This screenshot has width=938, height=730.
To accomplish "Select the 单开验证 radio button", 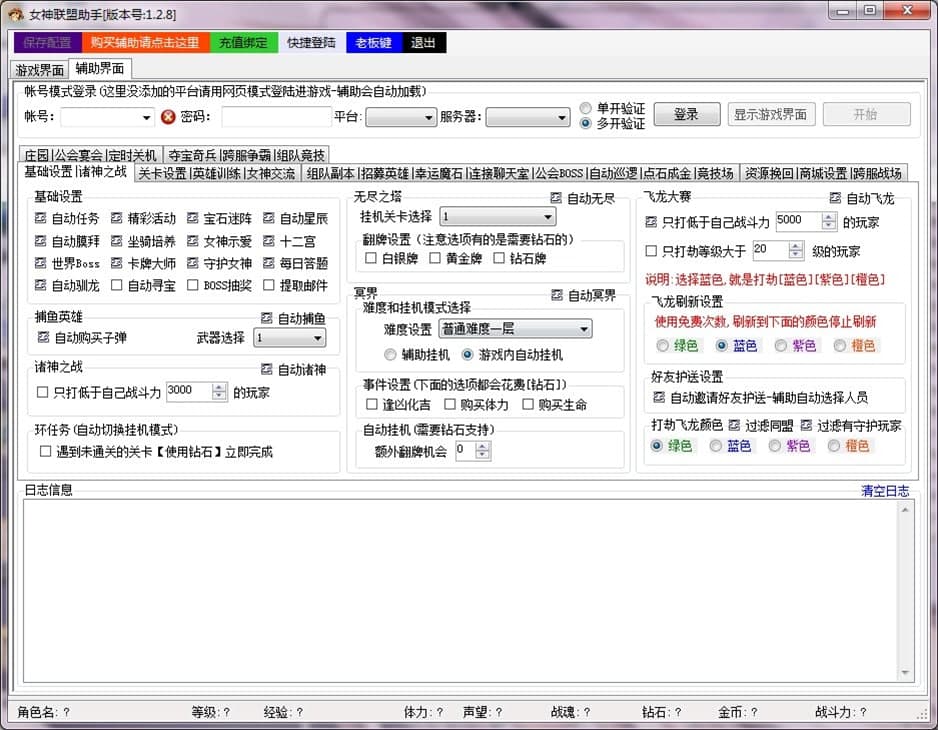I will [586, 108].
